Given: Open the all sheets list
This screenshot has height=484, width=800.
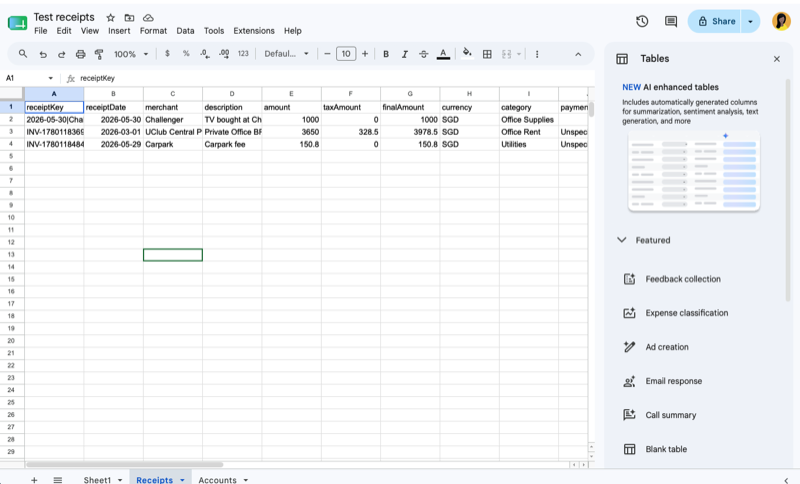Looking at the screenshot, I should coord(58,479).
